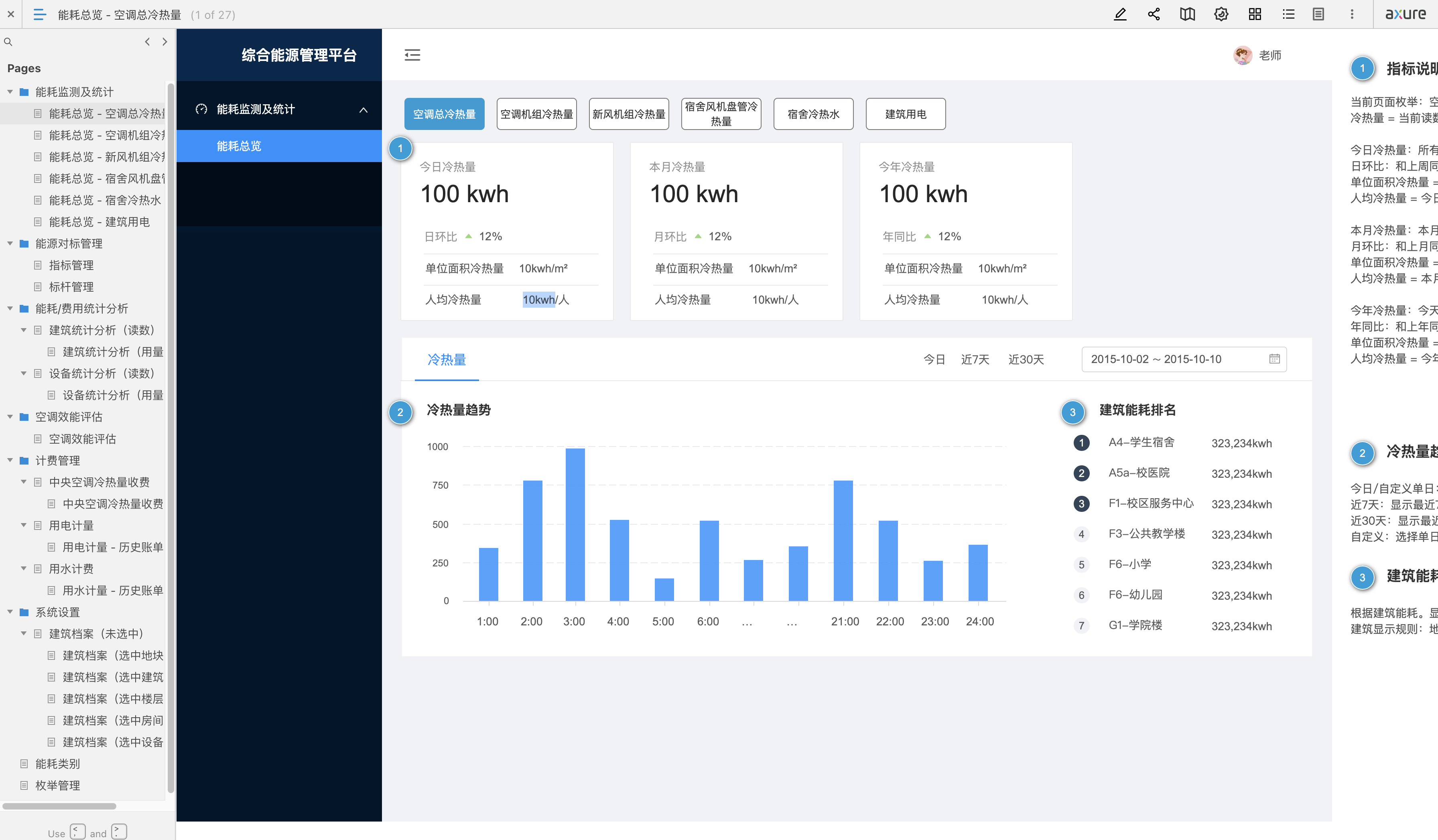Click the 能耗类别 page icon
Viewport: 1438px width, 840px height.
click(x=24, y=763)
